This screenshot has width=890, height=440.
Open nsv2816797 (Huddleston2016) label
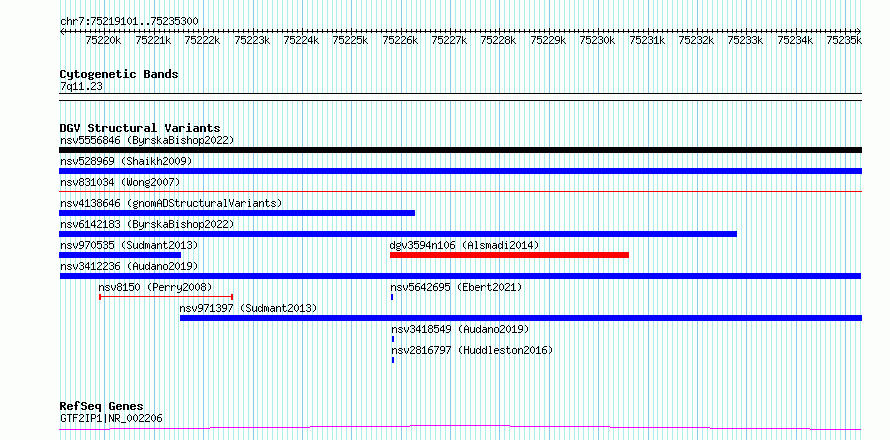coord(472,350)
